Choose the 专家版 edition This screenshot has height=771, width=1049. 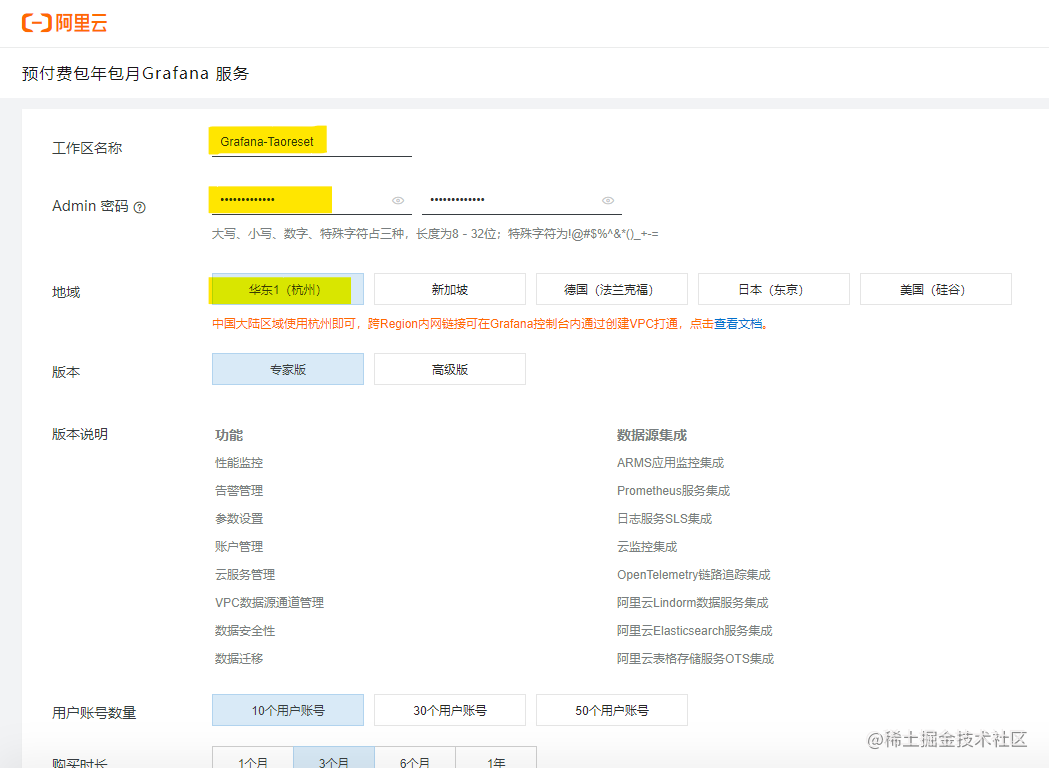(288, 369)
